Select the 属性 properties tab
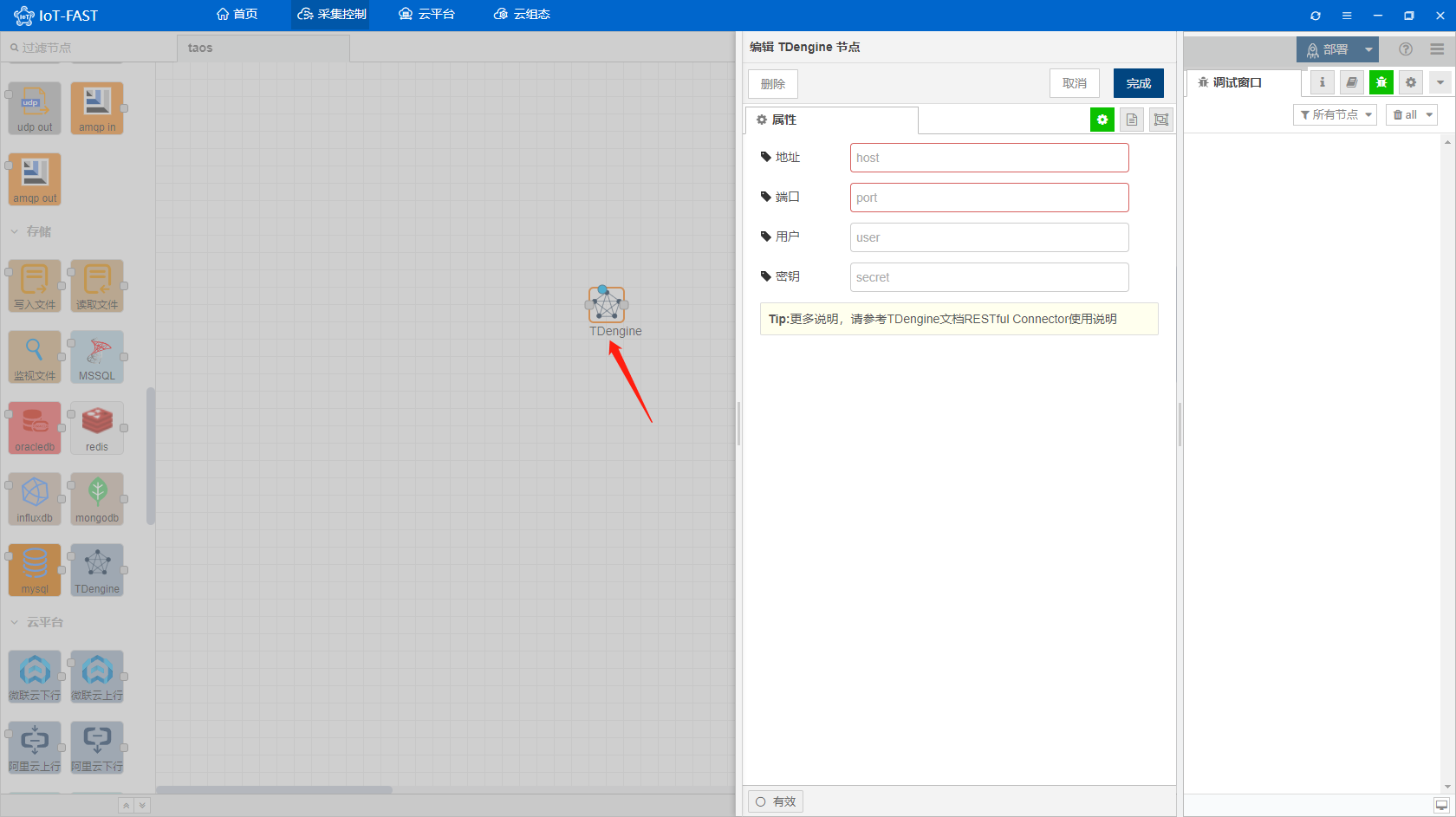The height and width of the screenshot is (817, 1456). tap(832, 120)
